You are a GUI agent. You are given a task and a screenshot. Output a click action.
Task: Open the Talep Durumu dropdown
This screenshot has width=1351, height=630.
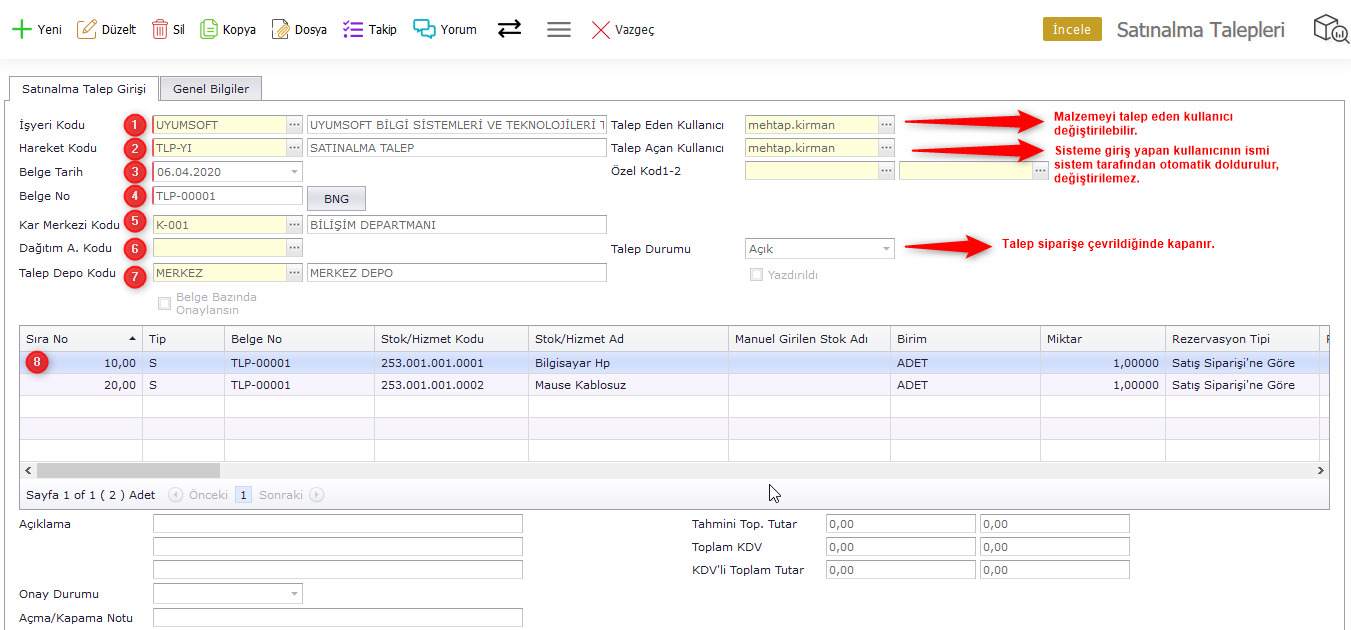tap(886, 249)
